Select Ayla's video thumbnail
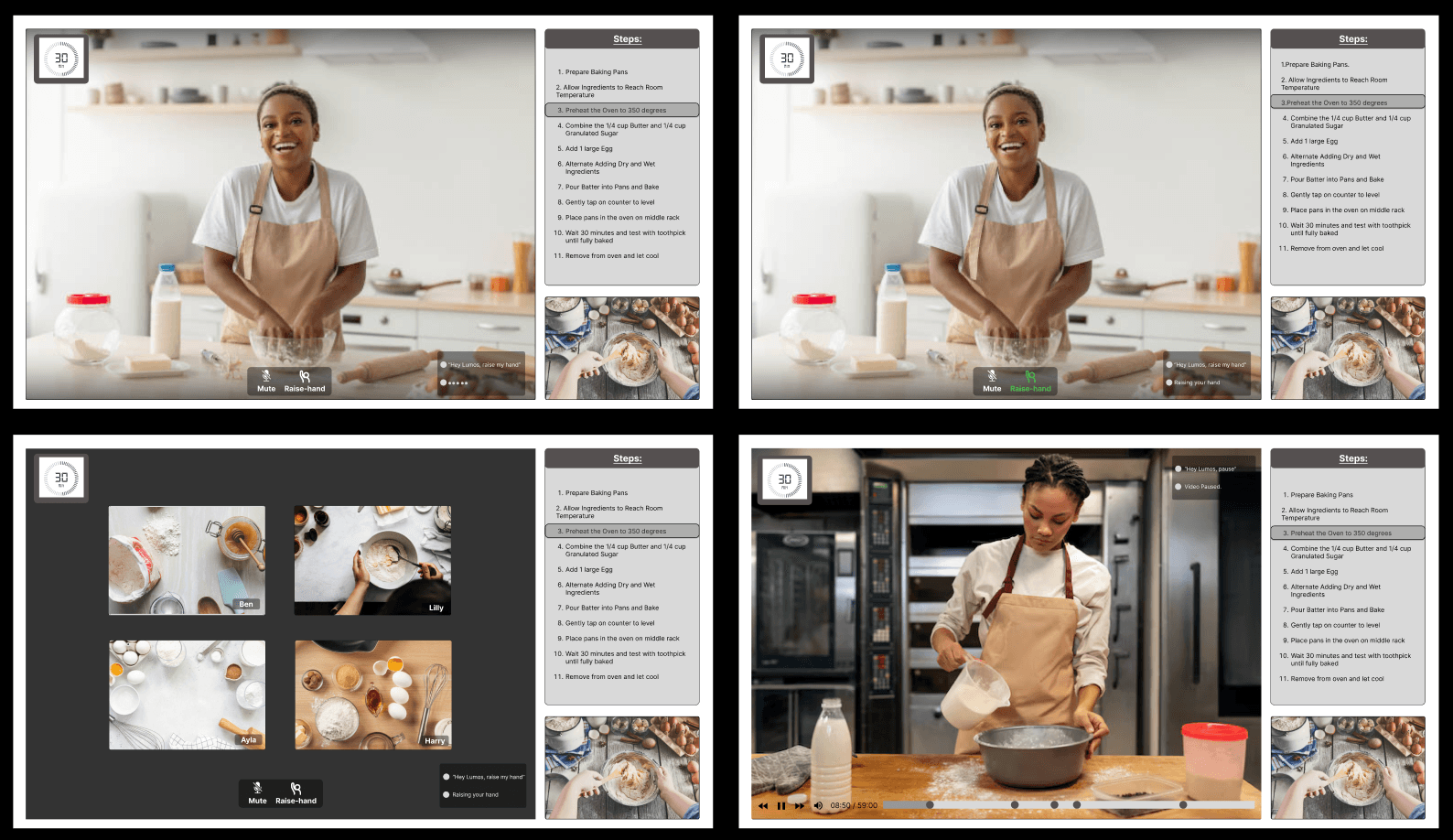1453x840 pixels. click(x=187, y=695)
